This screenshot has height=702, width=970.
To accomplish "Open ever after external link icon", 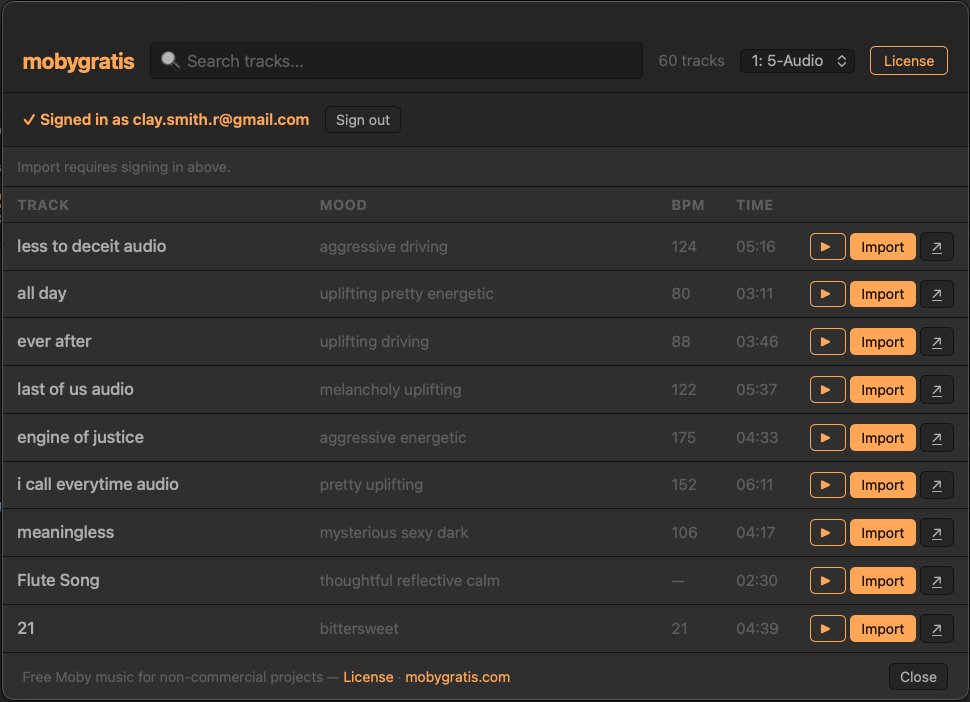I will [x=937, y=342].
